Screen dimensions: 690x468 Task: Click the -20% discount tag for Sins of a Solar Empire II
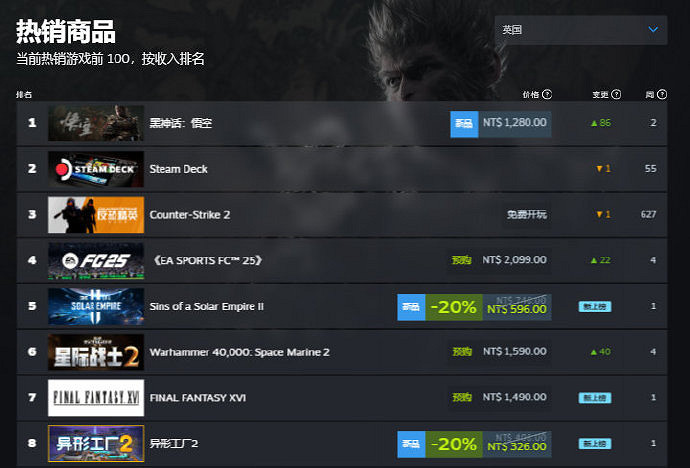[x=454, y=307]
